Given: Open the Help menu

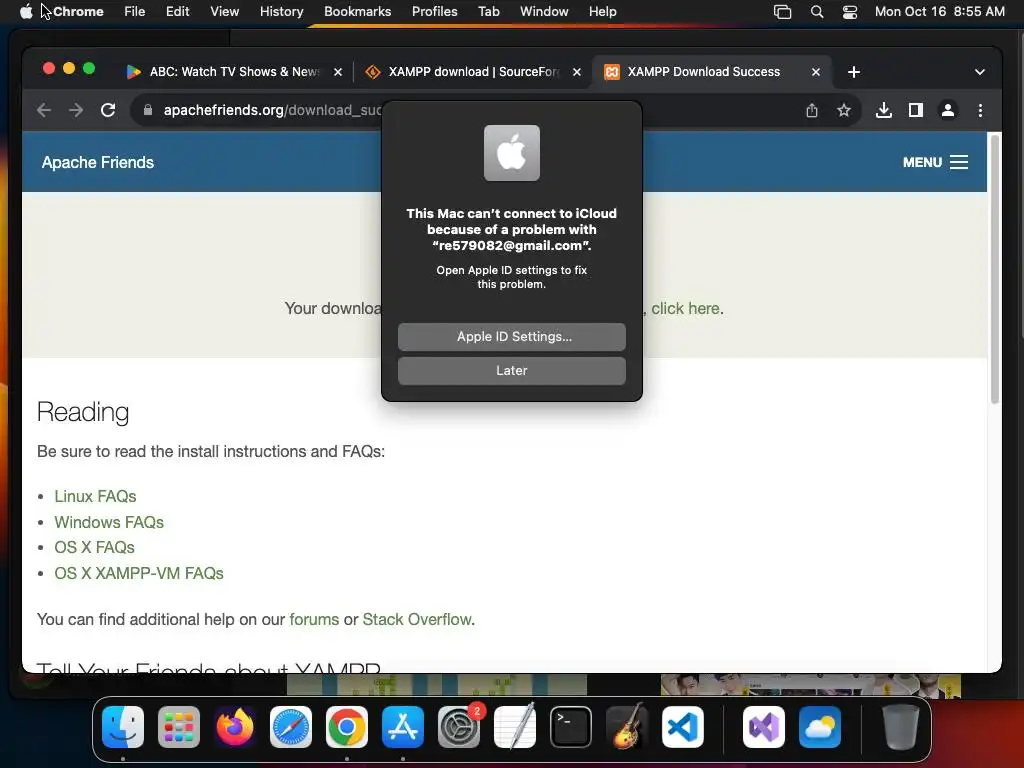Looking at the screenshot, I should click(602, 12).
